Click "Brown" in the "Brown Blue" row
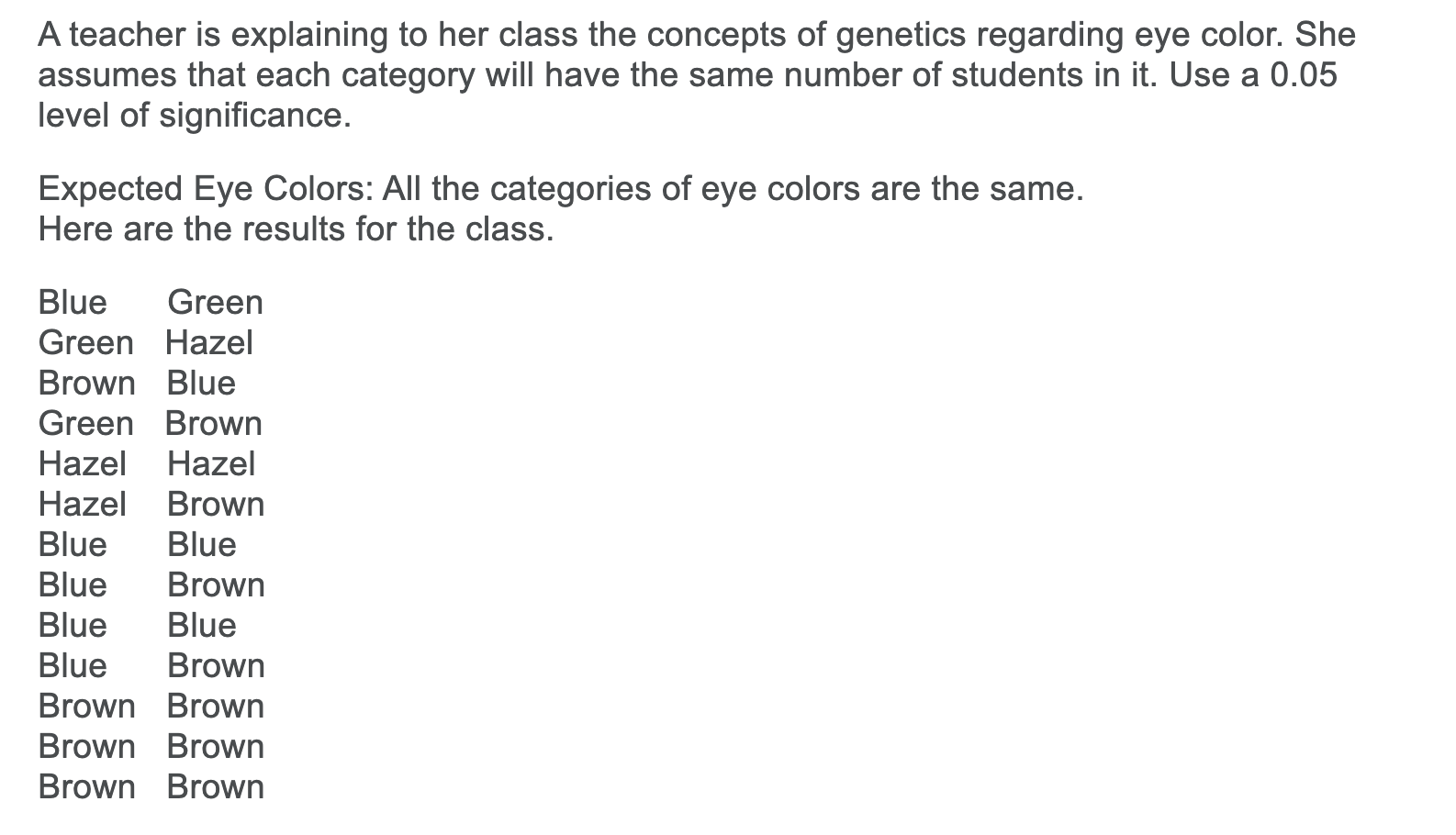Viewport: 1456px width, 835px height. [87, 384]
